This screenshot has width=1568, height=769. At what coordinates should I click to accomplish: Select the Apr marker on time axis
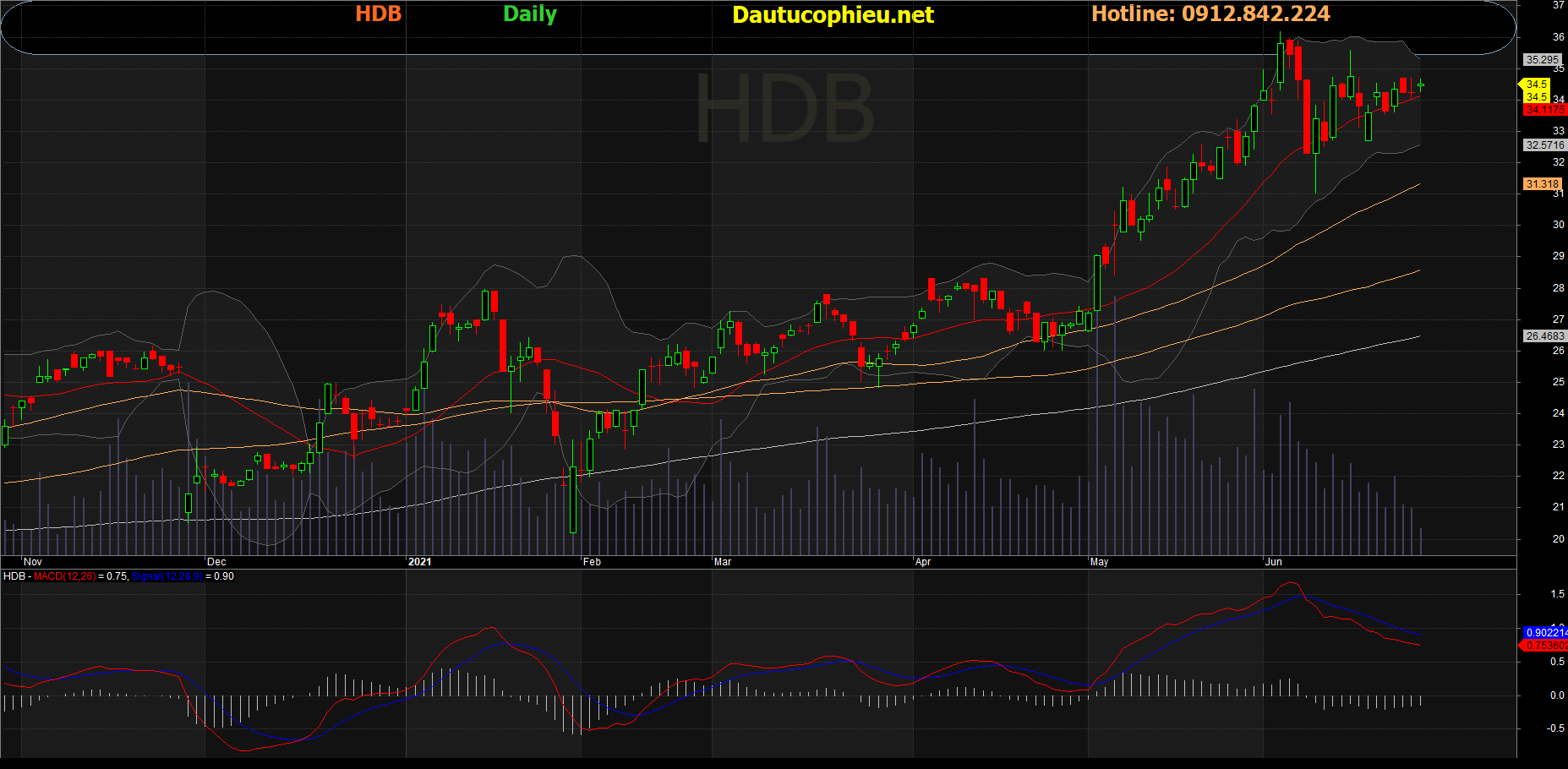[x=923, y=562]
